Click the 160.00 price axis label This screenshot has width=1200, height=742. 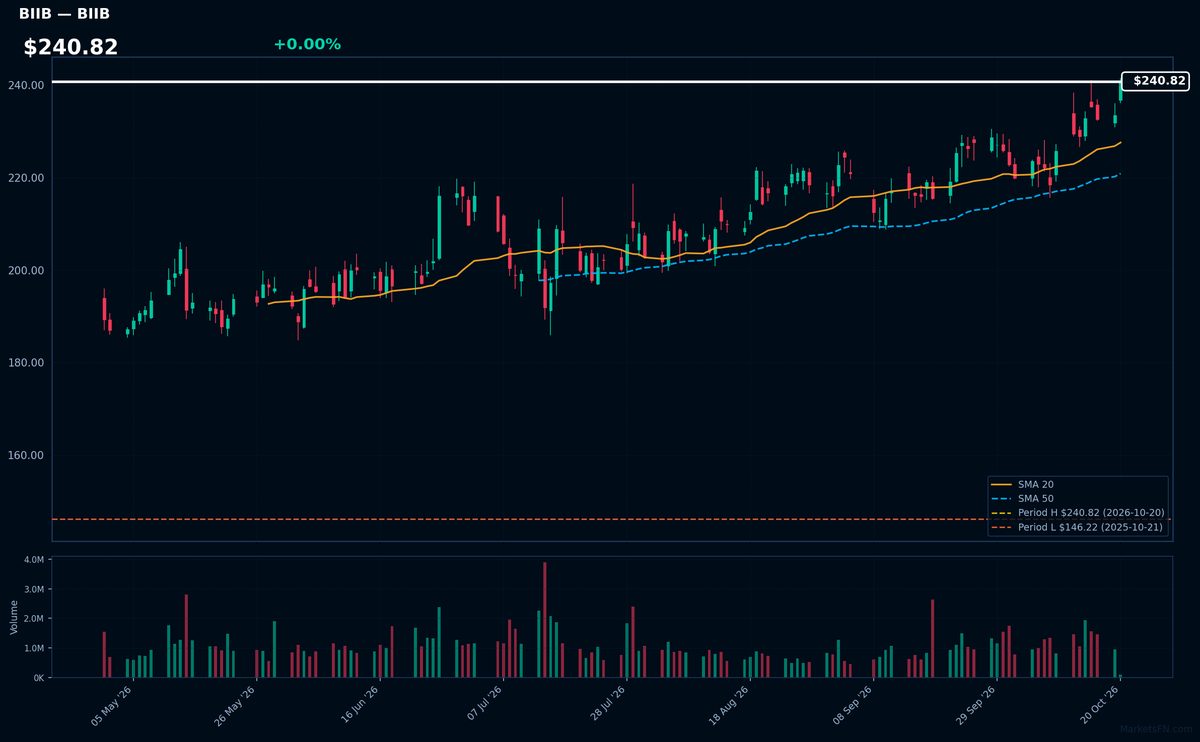pos(27,455)
